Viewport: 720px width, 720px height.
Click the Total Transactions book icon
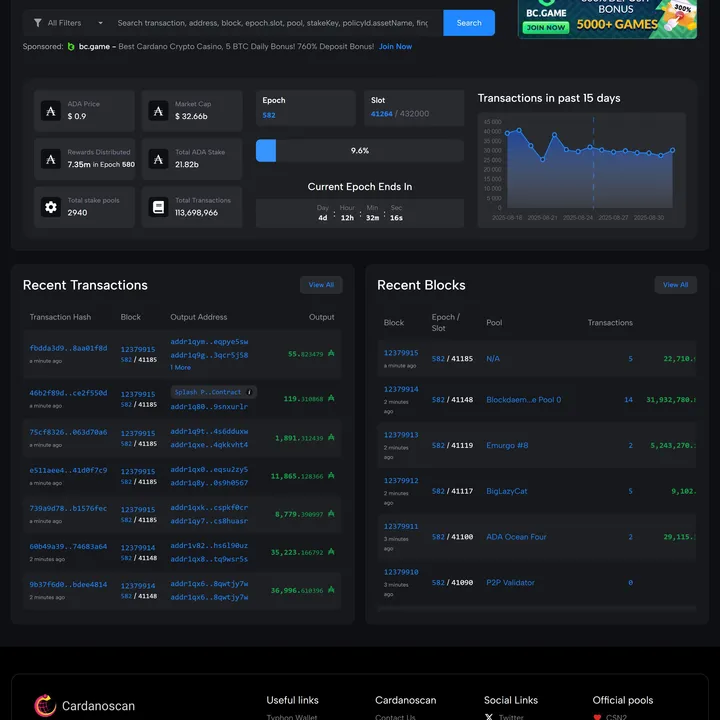coord(157,207)
